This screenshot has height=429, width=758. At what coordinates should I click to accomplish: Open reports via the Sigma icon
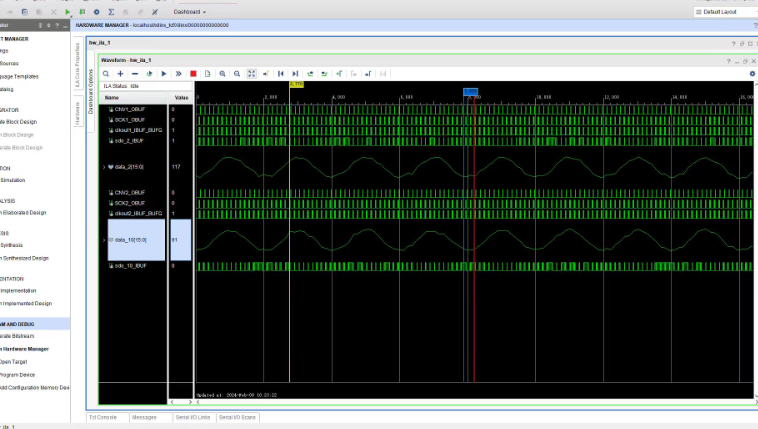click(x=111, y=12)
